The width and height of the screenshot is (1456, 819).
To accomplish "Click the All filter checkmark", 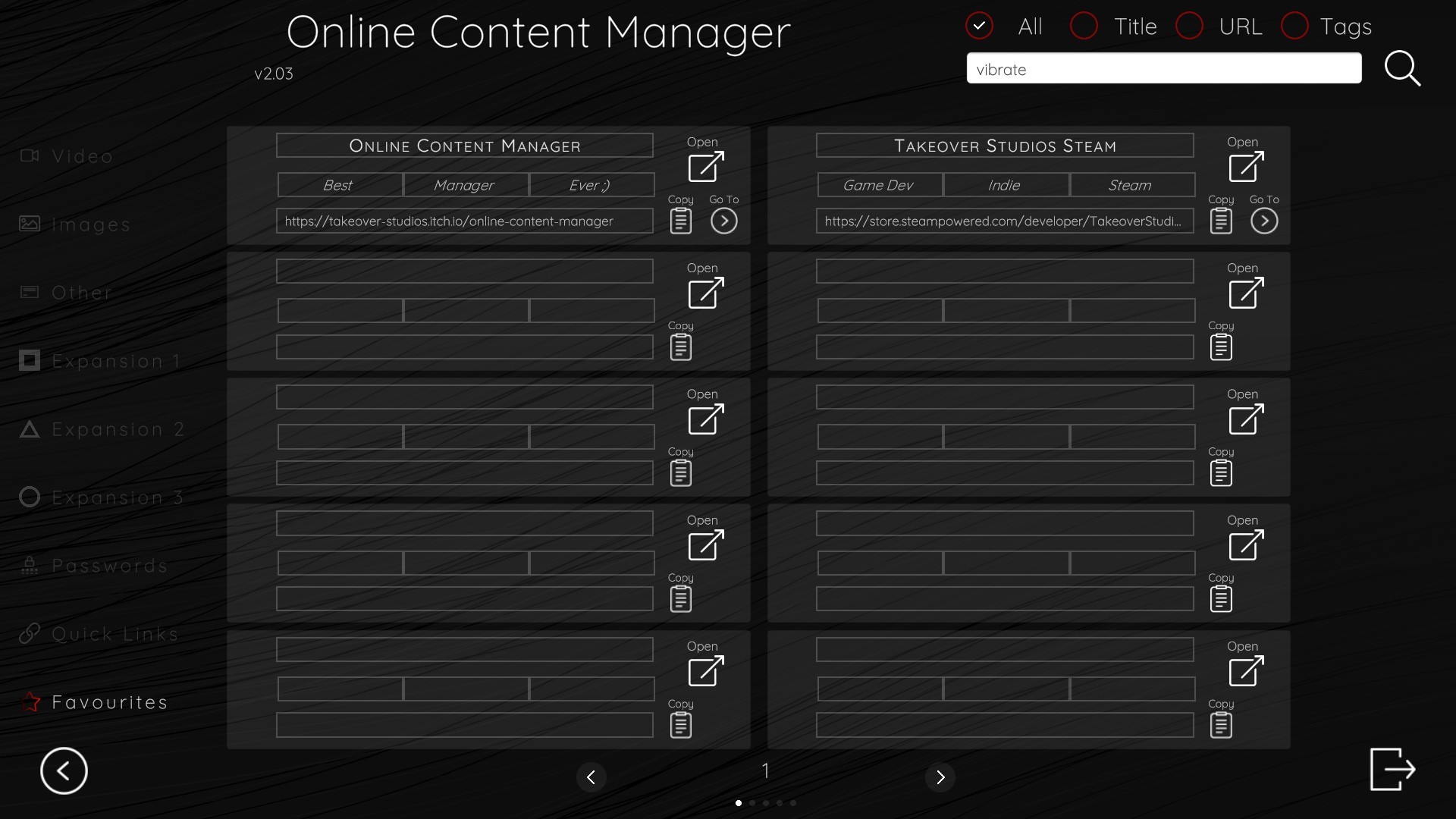I will [978, 25].
